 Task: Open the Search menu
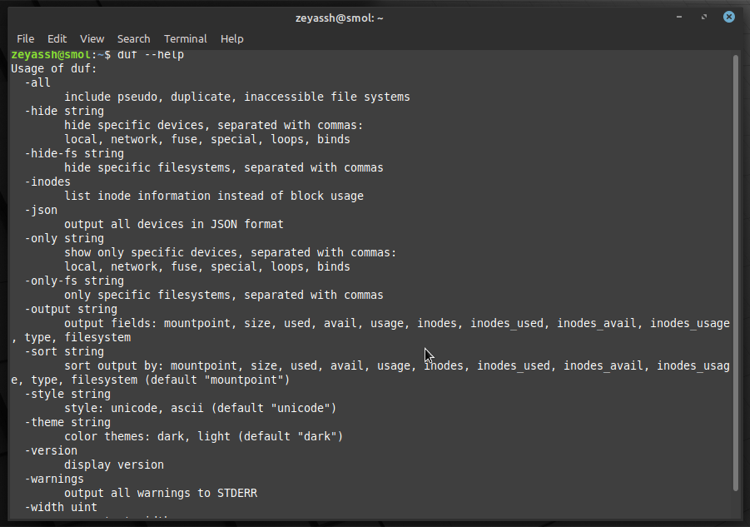pyautogui.click(x=133, y=39)
